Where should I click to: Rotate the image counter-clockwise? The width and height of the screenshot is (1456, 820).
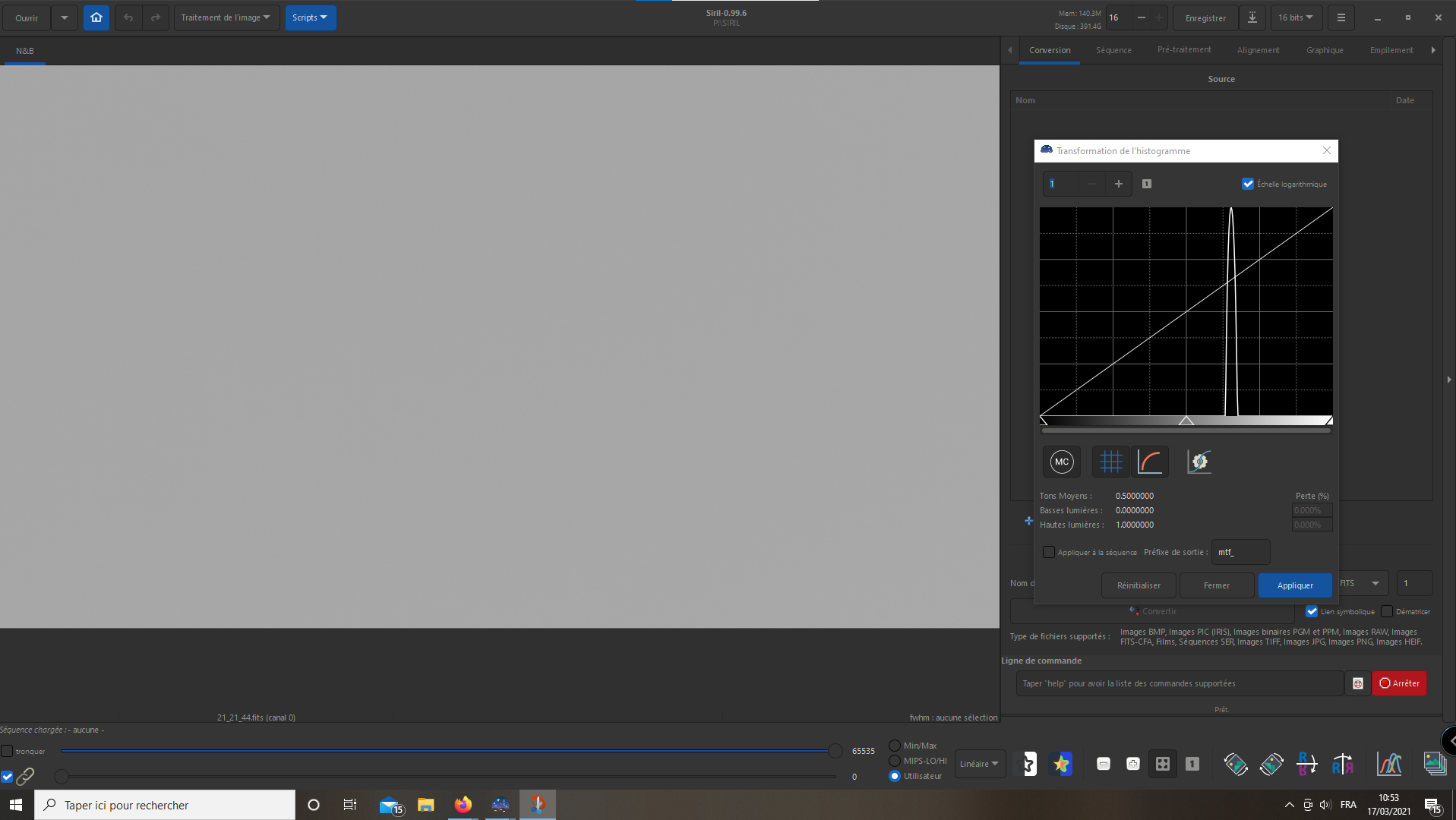(1236, 764)
